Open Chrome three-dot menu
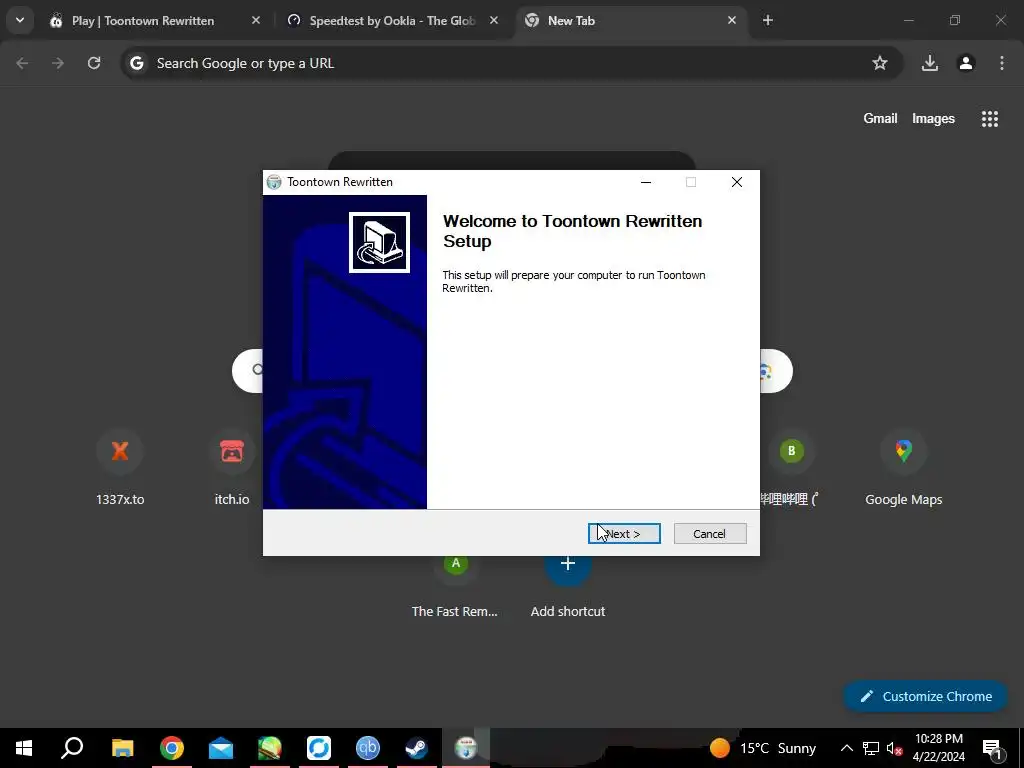Image resolution: width=1024 pixels, height=768 pixels. pos(1002,63)
